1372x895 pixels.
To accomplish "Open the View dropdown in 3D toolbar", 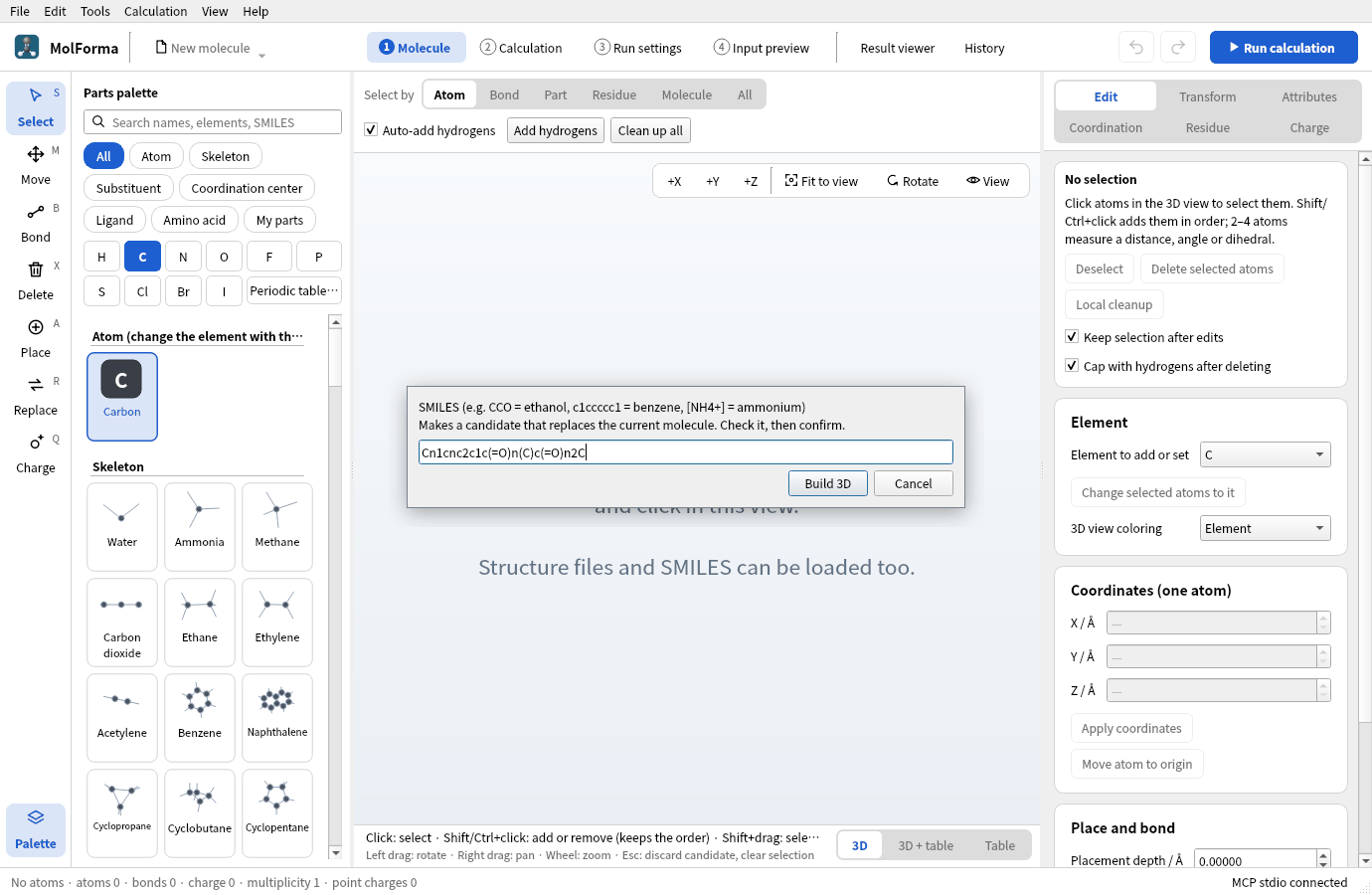I will 988,181.
